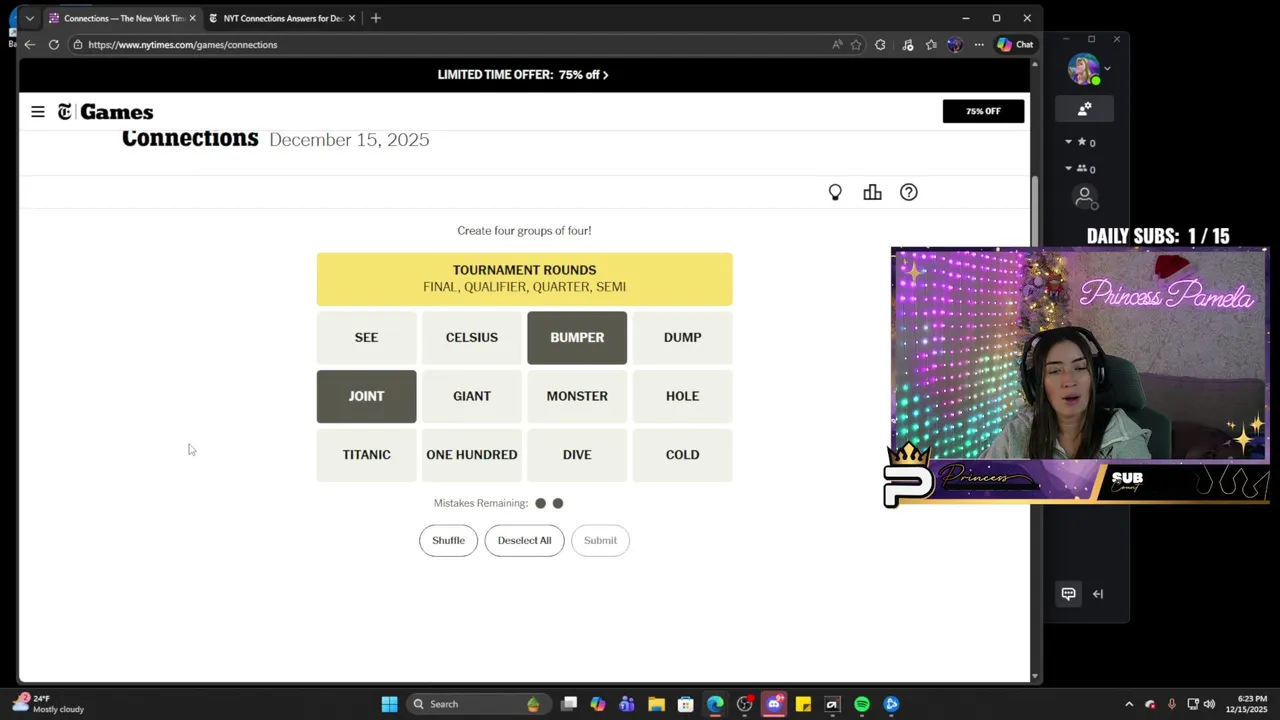Select the GIANT tile
The height and width of the screenshot is (720, 1280).
472,396
